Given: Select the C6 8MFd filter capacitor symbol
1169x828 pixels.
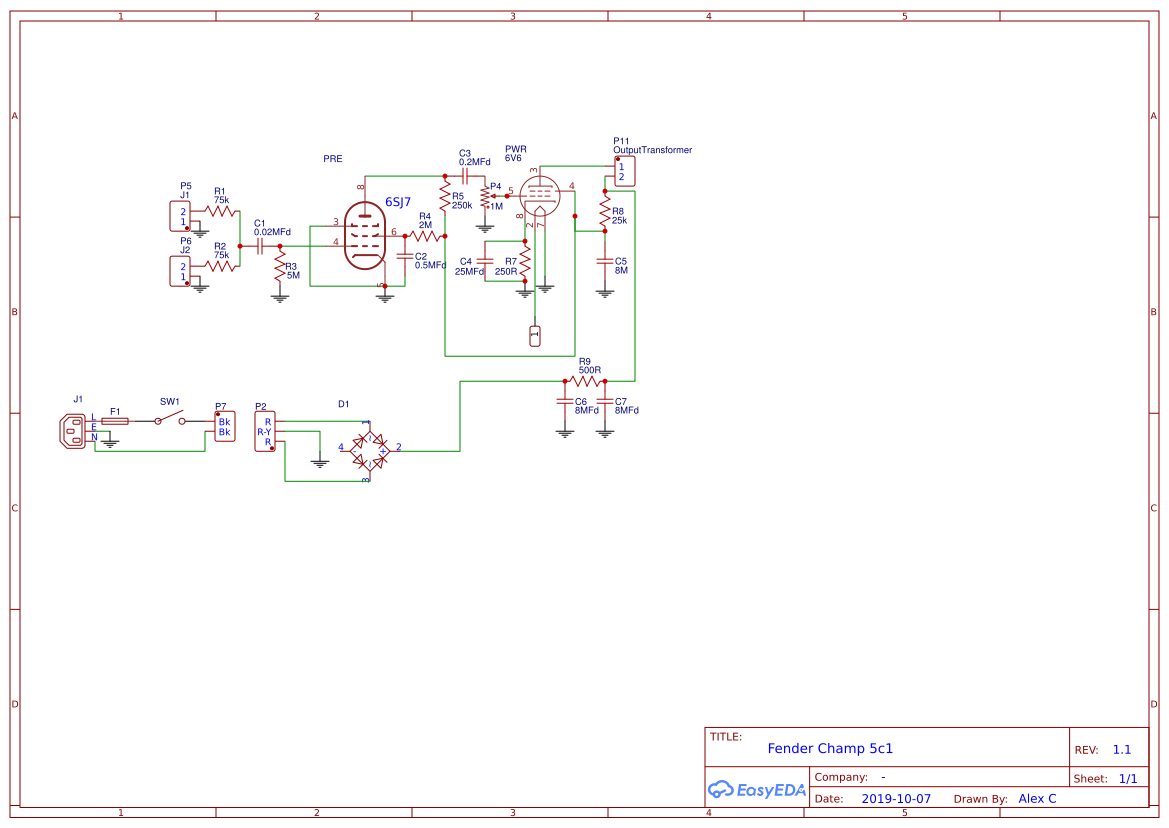Looking at the screenshot, I should [x=565, y=401].
